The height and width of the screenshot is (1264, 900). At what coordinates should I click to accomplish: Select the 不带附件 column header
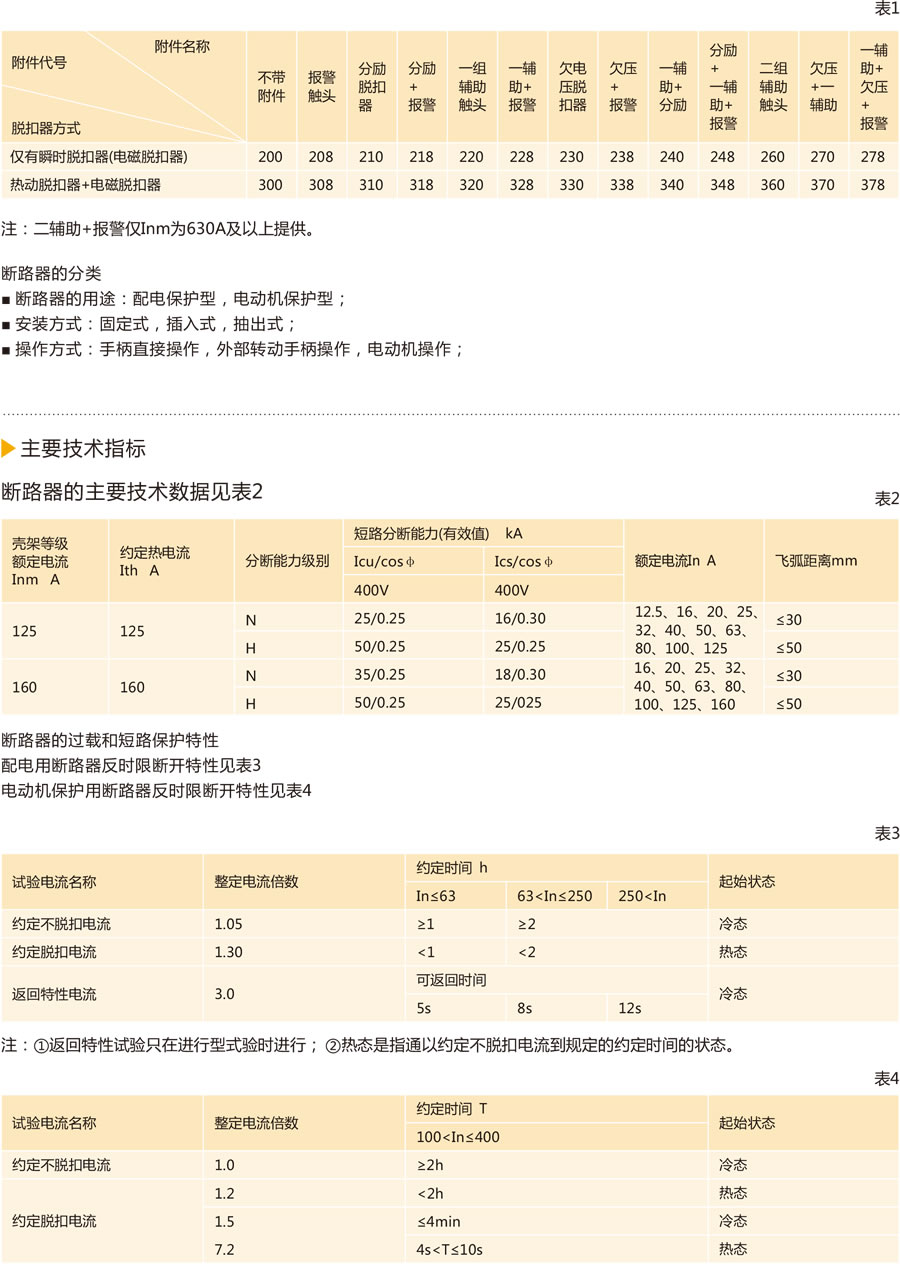(271, 87)
